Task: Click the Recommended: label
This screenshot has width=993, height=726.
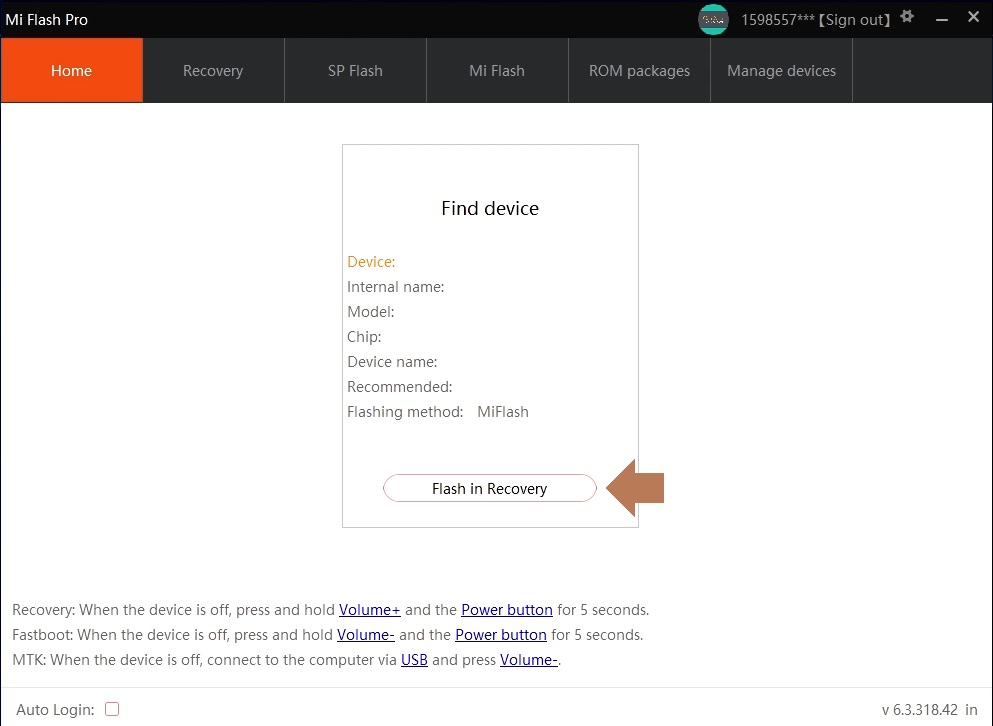Action: (400, 386)
